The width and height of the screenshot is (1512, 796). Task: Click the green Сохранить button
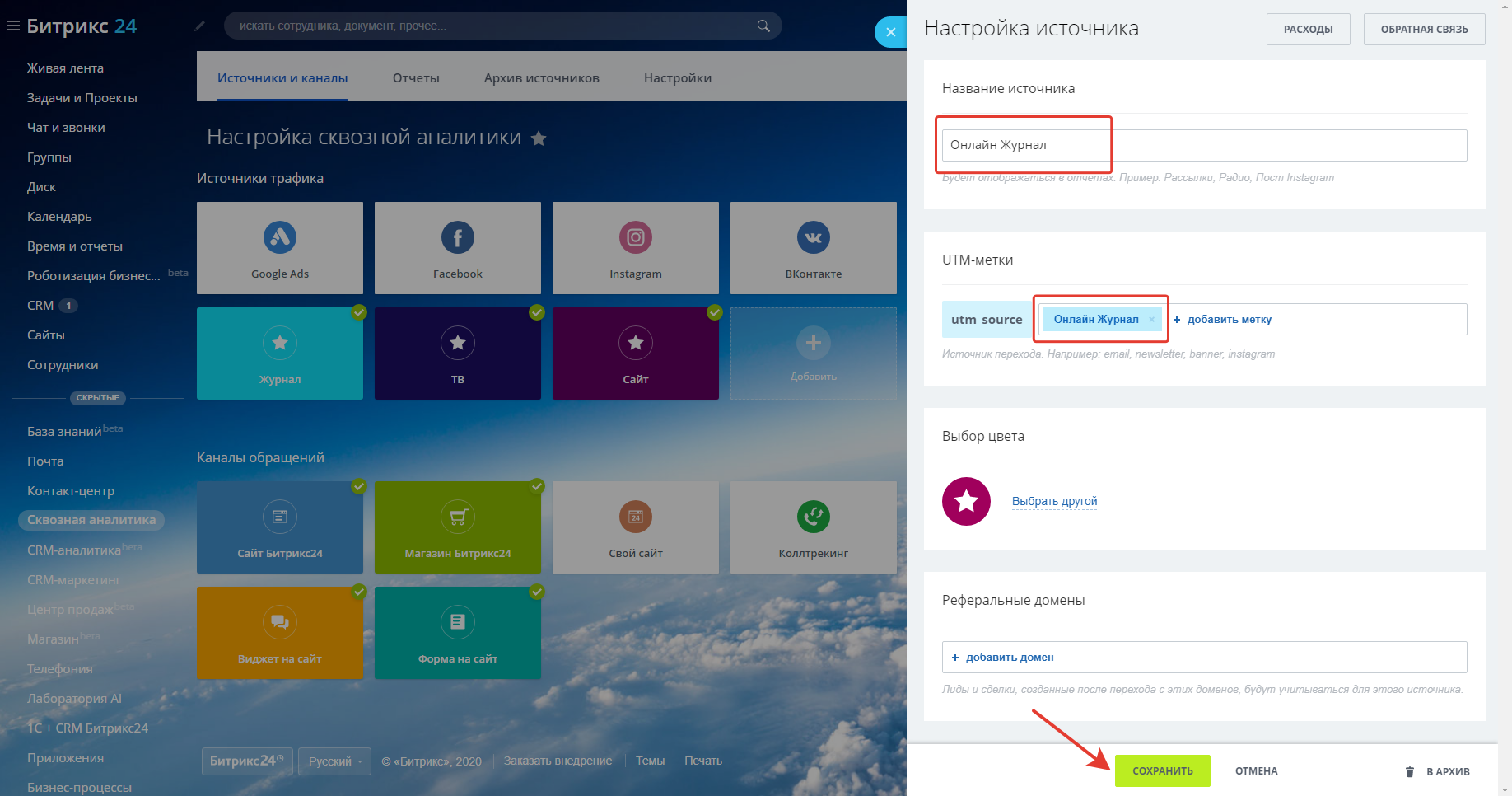pos(1162,771)
